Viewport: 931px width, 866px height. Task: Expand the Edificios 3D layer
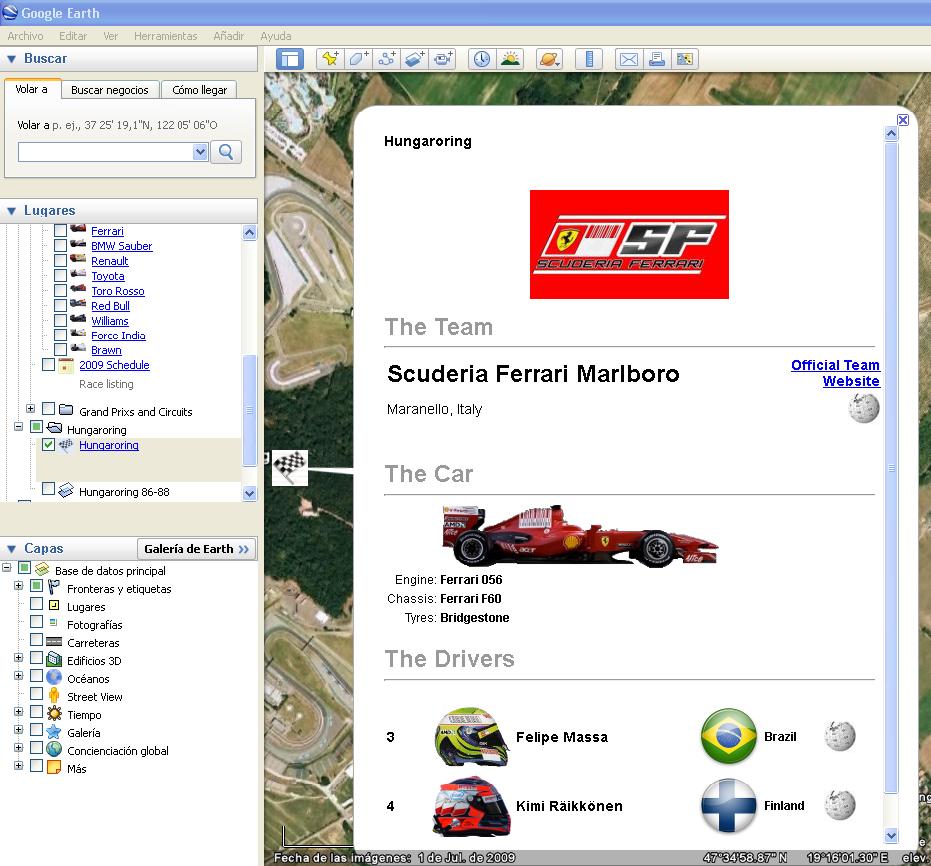pos(18,659)
